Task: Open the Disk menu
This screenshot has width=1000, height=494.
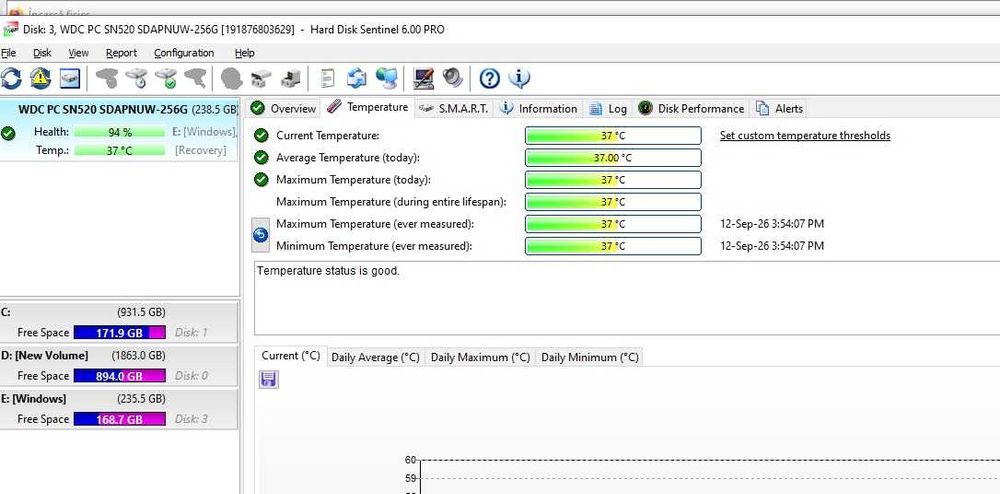Action: [42, 53]
